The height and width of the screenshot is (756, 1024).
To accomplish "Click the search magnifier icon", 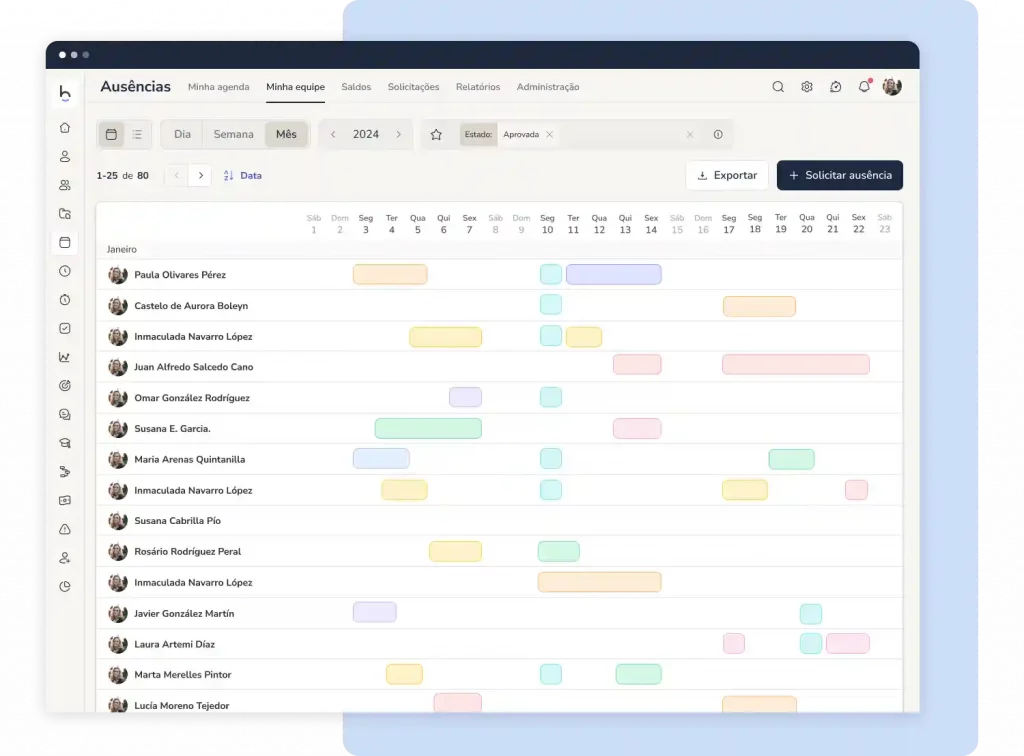I will pyautogui.click(x=778, y=87).
